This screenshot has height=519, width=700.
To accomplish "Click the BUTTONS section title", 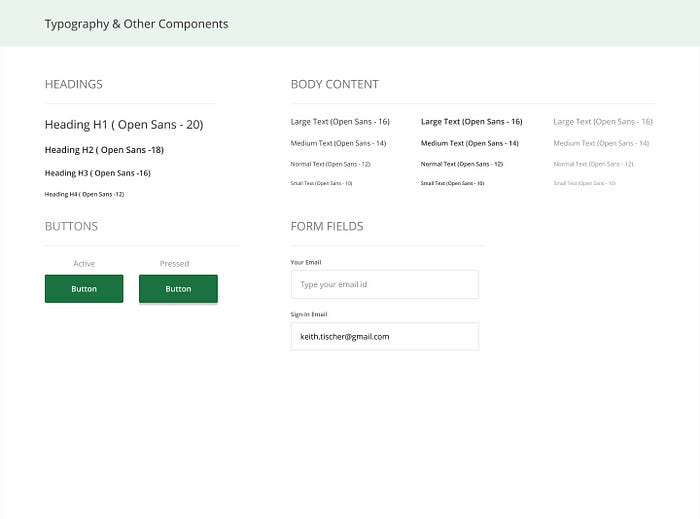I will point(71,226).
